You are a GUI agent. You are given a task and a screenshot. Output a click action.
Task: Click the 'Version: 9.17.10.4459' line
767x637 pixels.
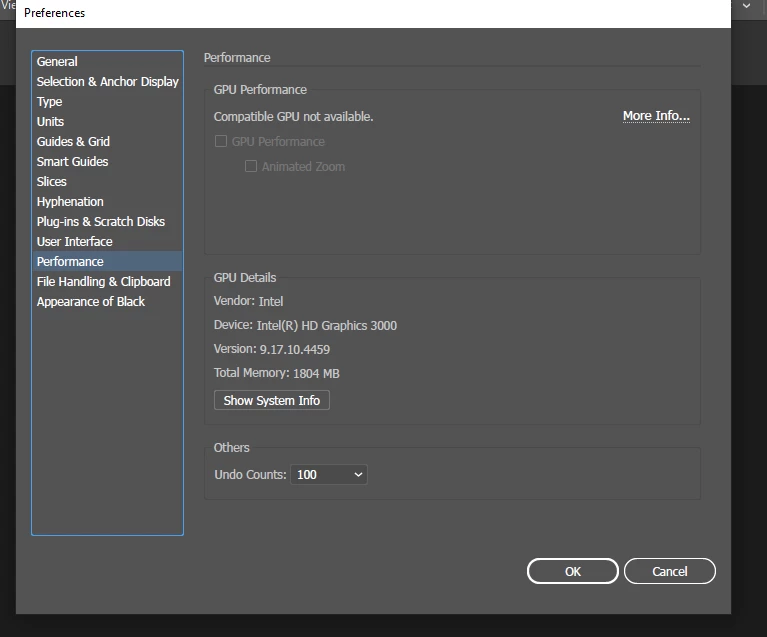(x=271, y=349)
